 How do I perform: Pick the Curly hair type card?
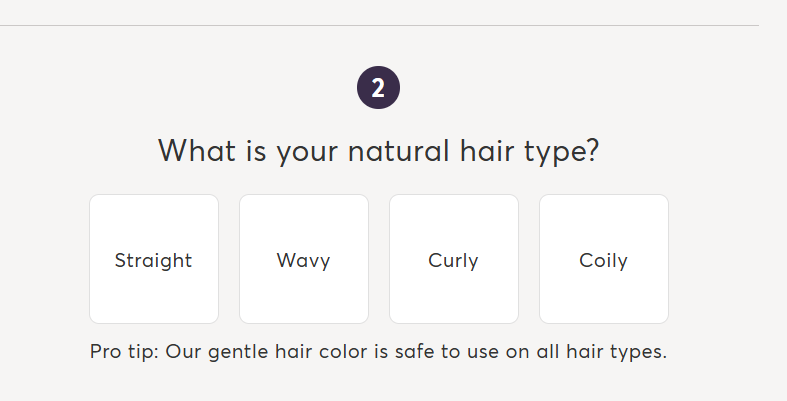453,259
